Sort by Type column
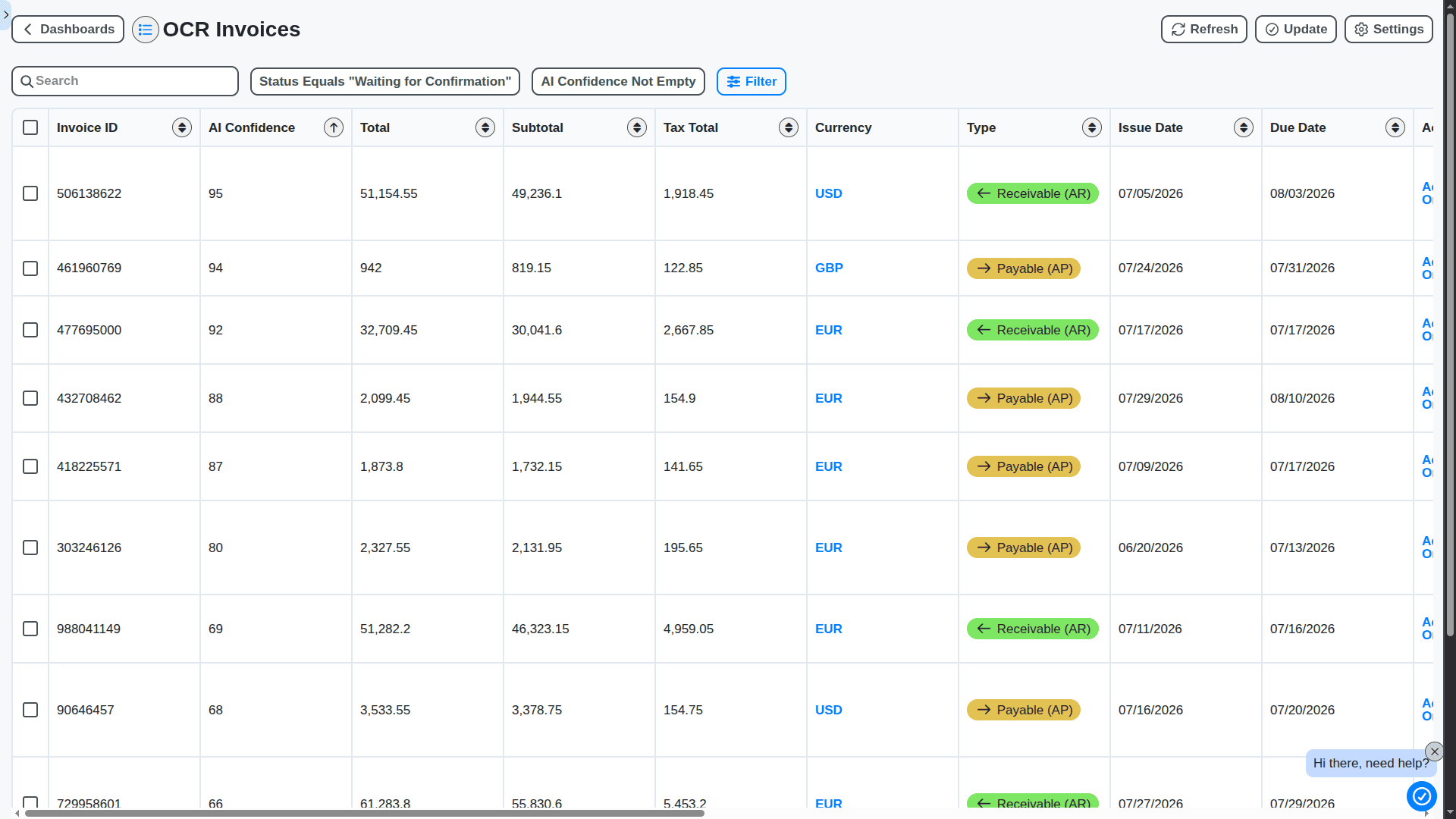Screen dimensions: 1456x819 [1092, 127]
